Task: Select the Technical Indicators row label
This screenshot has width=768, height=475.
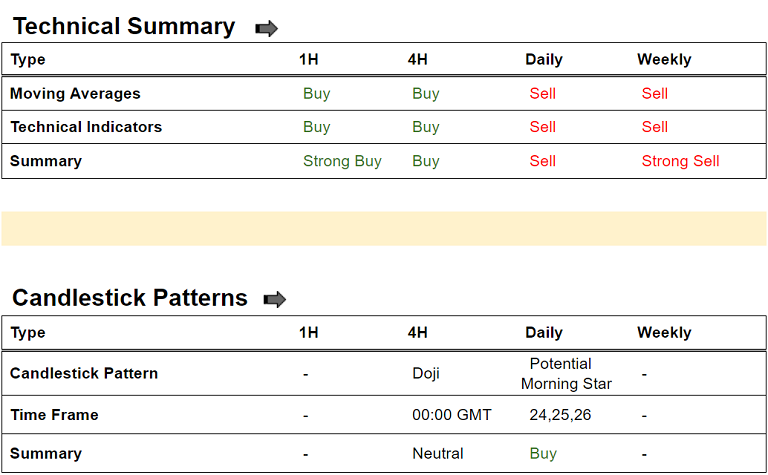Action: (x=86, y=127)
